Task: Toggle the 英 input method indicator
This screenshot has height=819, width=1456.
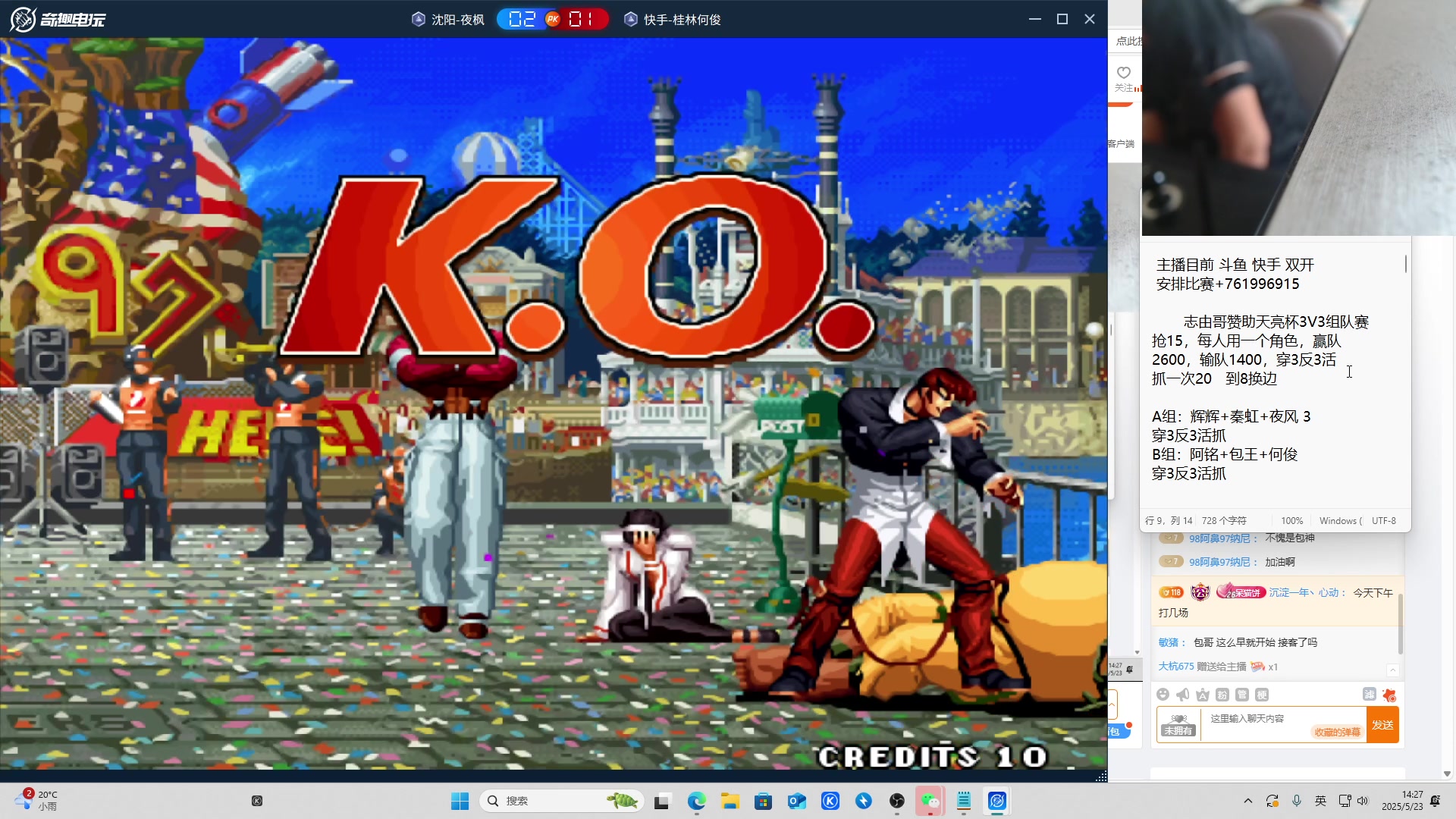Action: [1320, 801]
